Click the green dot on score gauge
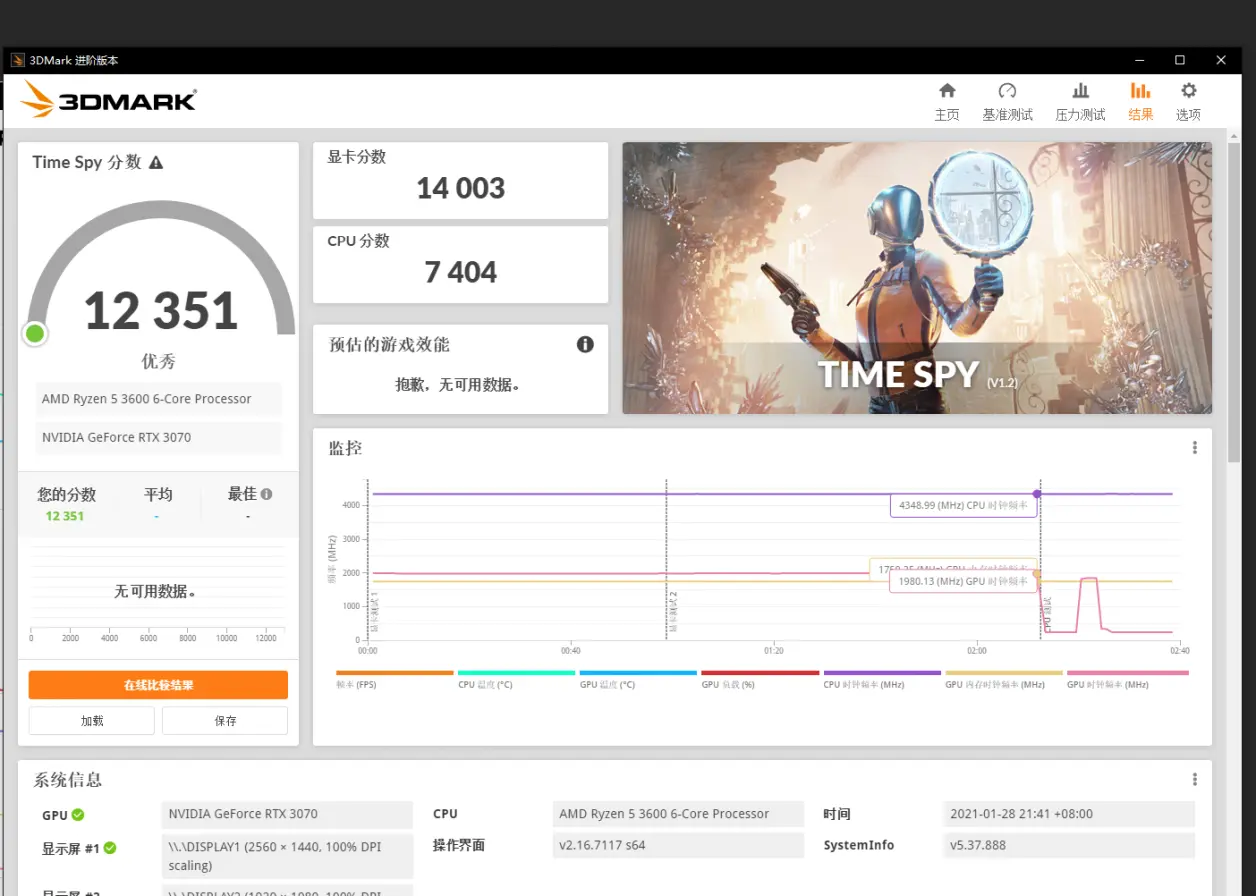 point(35,333)
